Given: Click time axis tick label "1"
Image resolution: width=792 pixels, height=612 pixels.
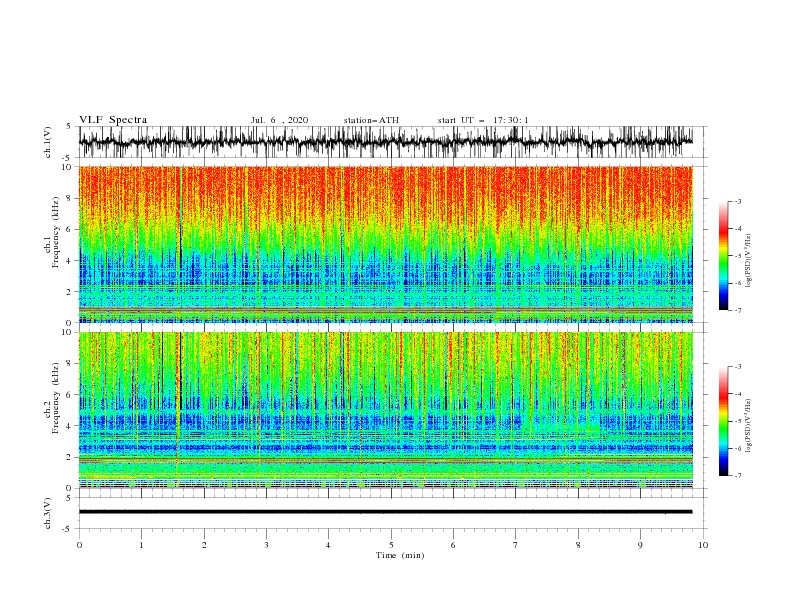Looking at the screenshot, I should click(x=141, y=545).
